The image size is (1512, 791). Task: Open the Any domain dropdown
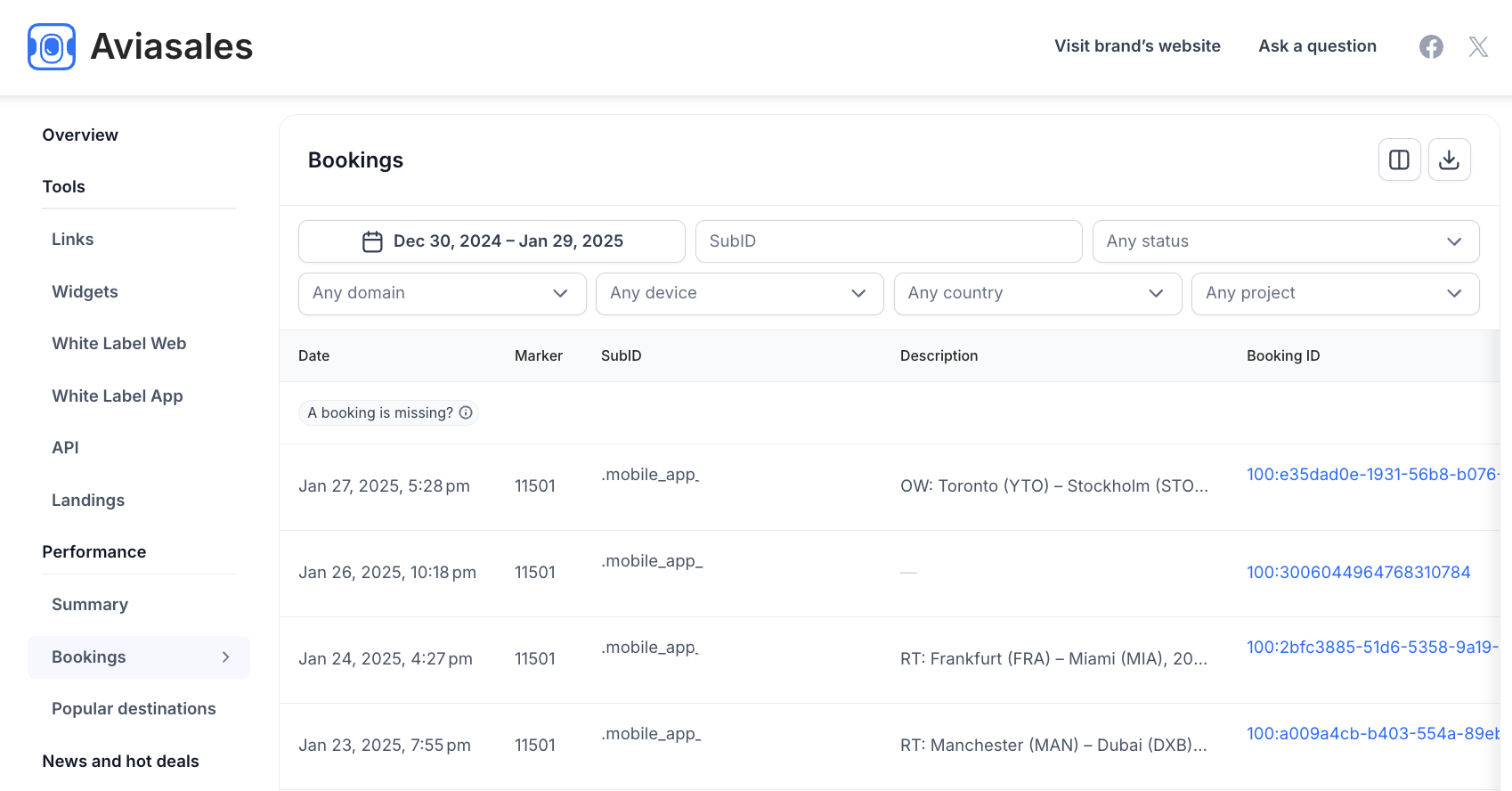(442, 293)
